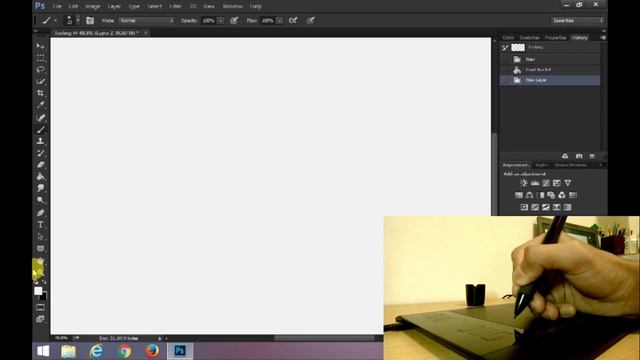Delete current history state
The height and width of the screenshot is (360, 640).
(x=592, y=156)
